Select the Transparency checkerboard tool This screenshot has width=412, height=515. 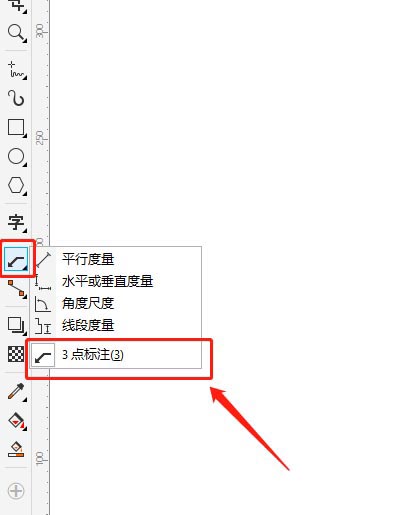coord(16,354)
